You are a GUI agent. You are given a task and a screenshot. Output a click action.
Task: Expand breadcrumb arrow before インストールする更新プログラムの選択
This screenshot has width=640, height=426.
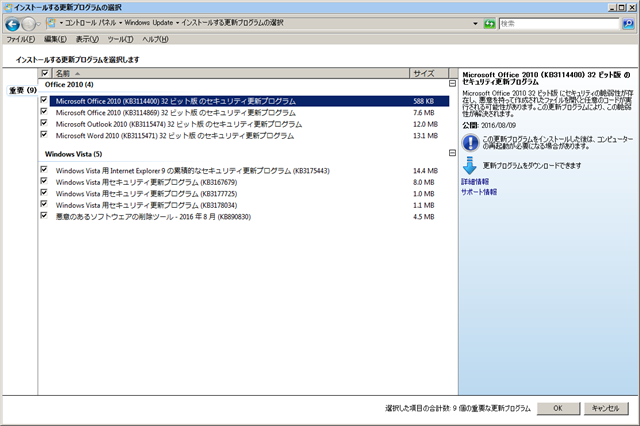pyautogui.click(x=178, y=23)
